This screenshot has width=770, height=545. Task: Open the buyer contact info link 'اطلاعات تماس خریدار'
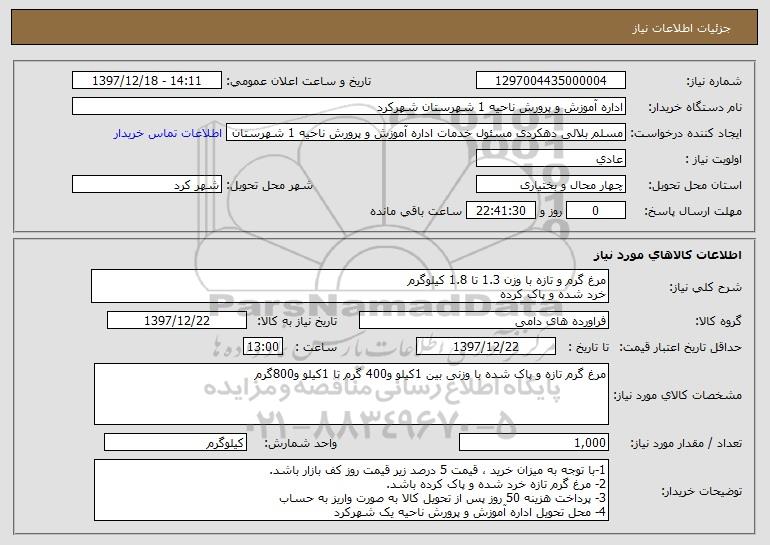168,133
